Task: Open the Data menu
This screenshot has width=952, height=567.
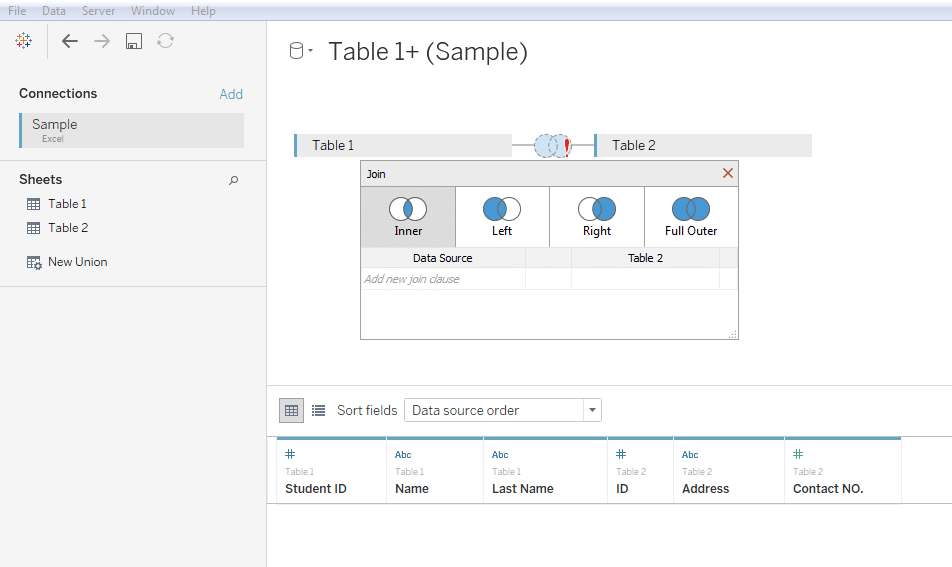Action: (54, 11)
